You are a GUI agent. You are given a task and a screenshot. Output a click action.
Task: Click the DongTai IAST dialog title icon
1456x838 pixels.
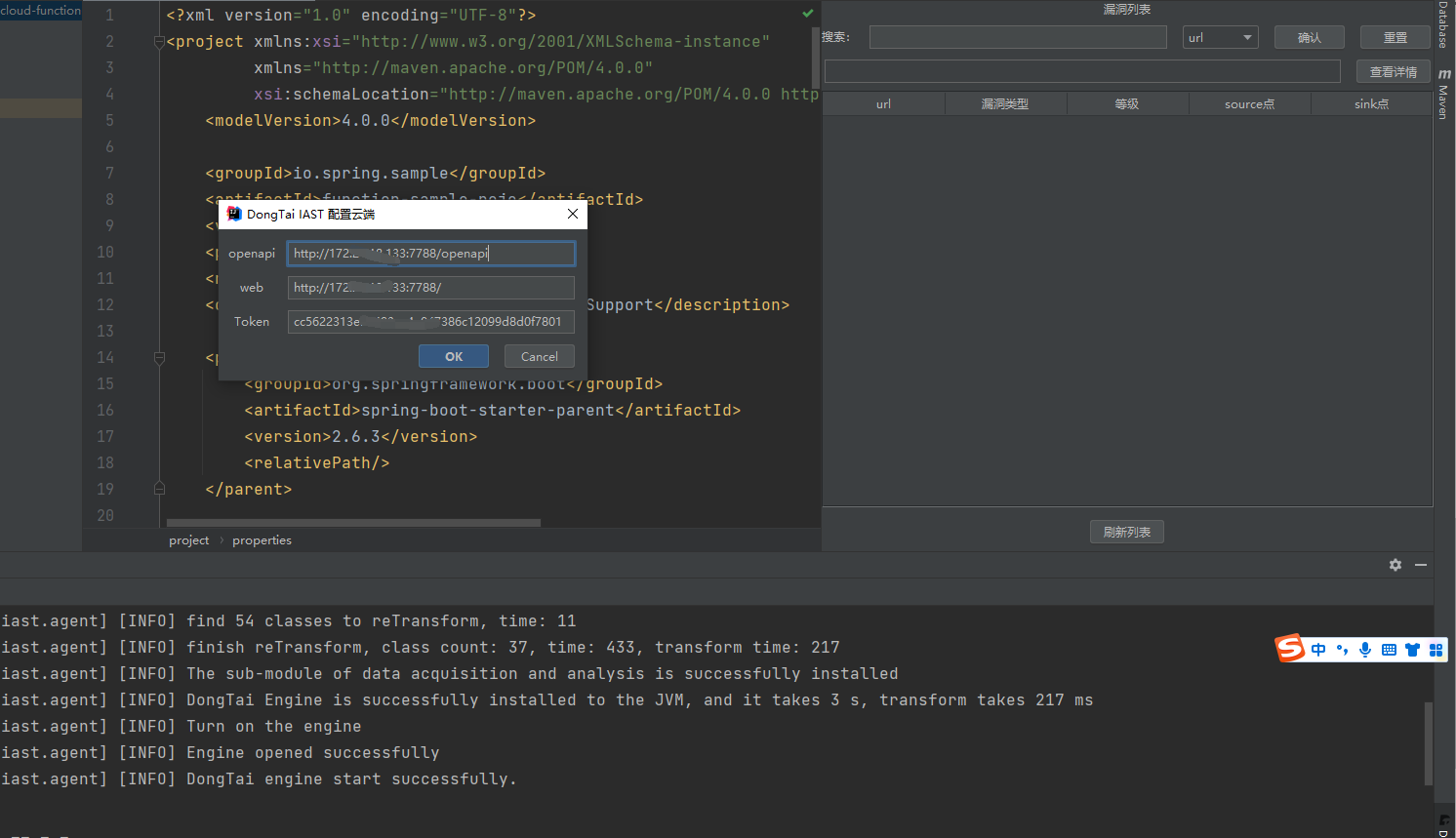coord(234,214)
